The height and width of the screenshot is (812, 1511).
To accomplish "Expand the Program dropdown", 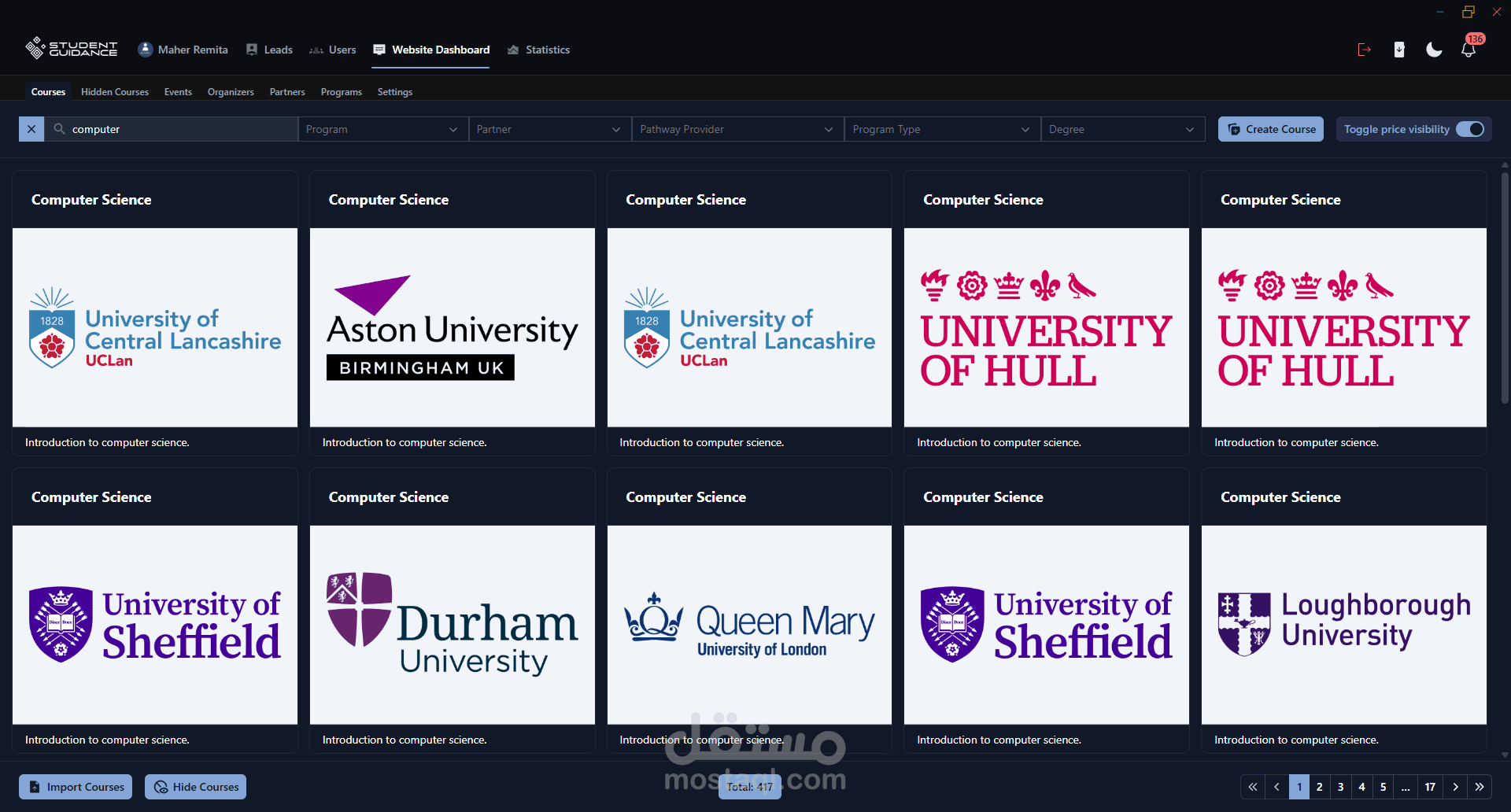I will click(x=382, y=129).
